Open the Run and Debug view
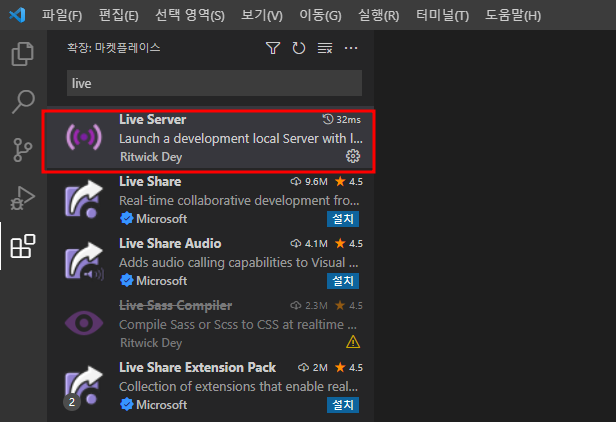Screen dimensions: 616x422 (22, 198)
